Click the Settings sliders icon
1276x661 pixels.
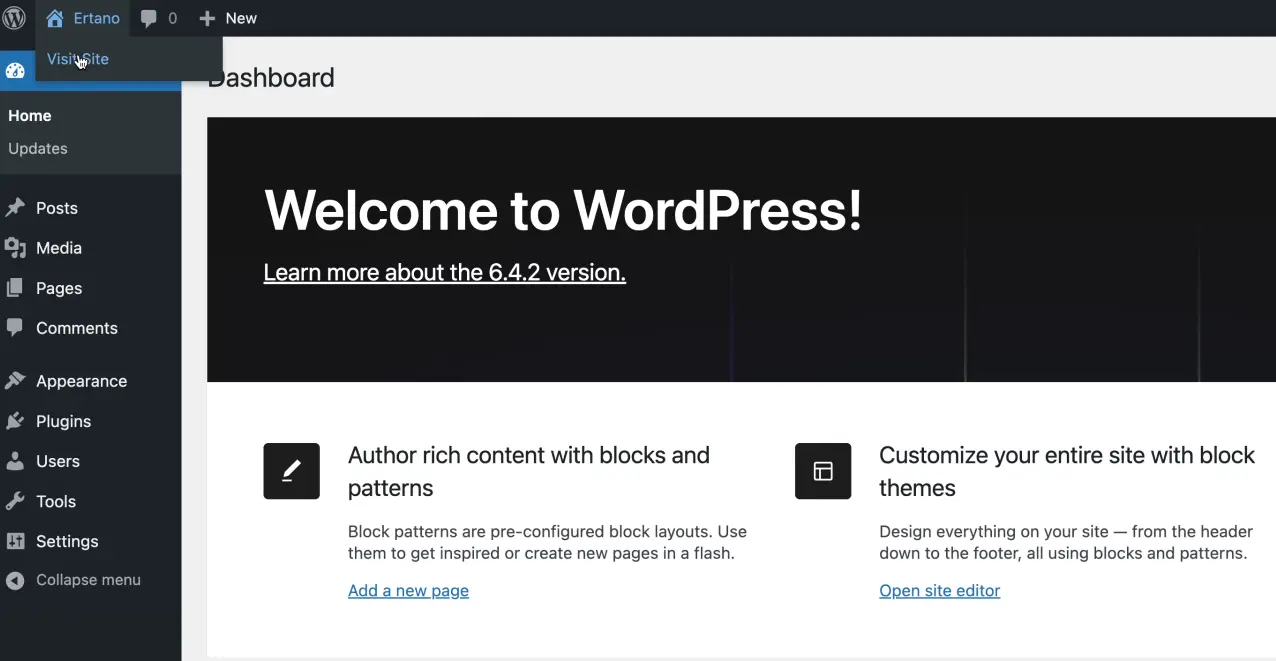point(15,541)
